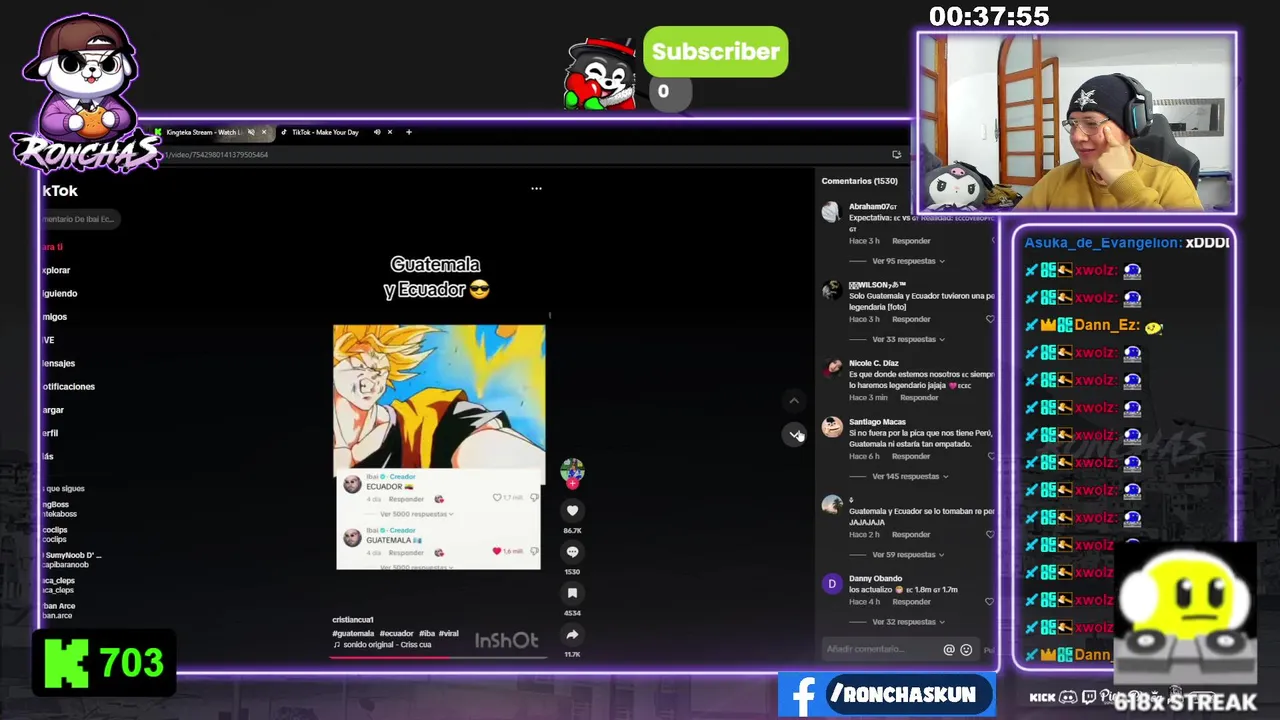Open a new browser tab with plus icon
The image size is (1280, 720).
click(x=408, y=132)
